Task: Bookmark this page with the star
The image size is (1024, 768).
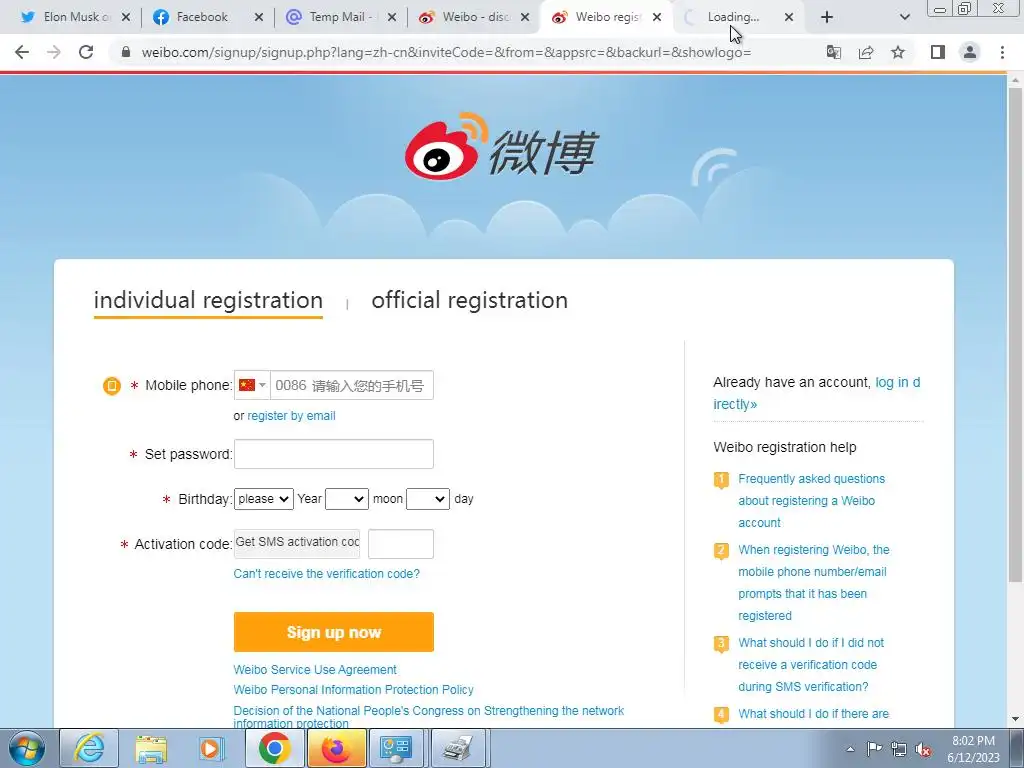Action: click(x=898, y=52)
